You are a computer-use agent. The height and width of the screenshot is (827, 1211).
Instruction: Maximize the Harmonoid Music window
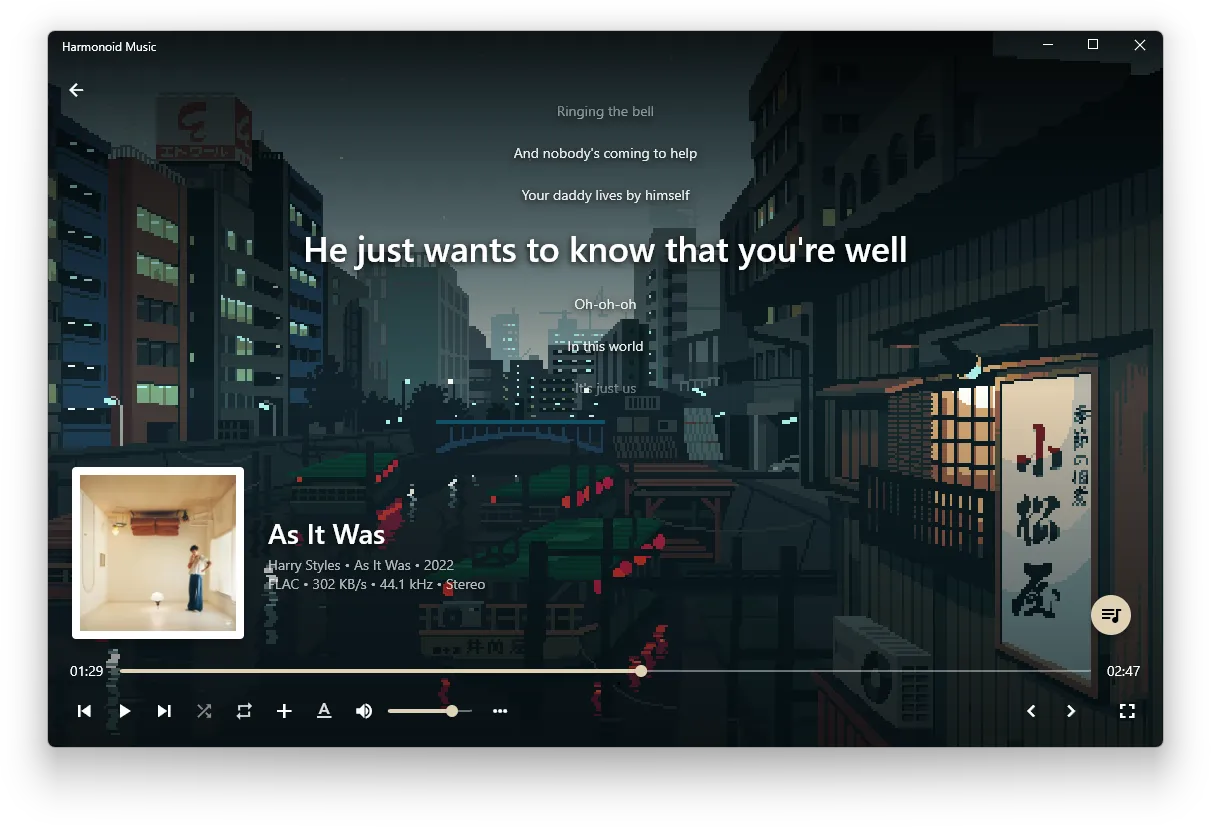tap(1093, 45)
